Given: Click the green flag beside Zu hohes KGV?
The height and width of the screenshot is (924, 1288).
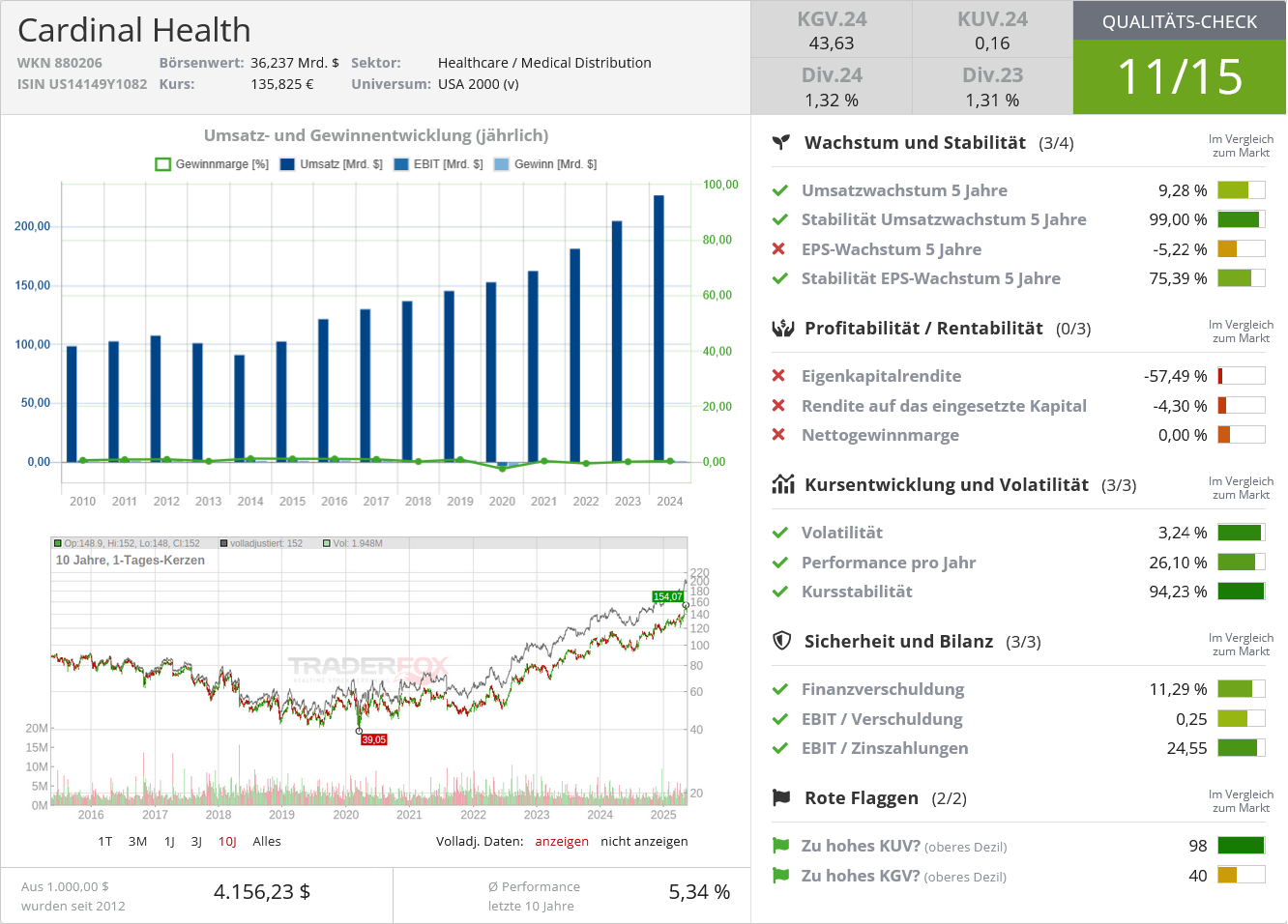Looking at the screenshot, I should (780, 876).
